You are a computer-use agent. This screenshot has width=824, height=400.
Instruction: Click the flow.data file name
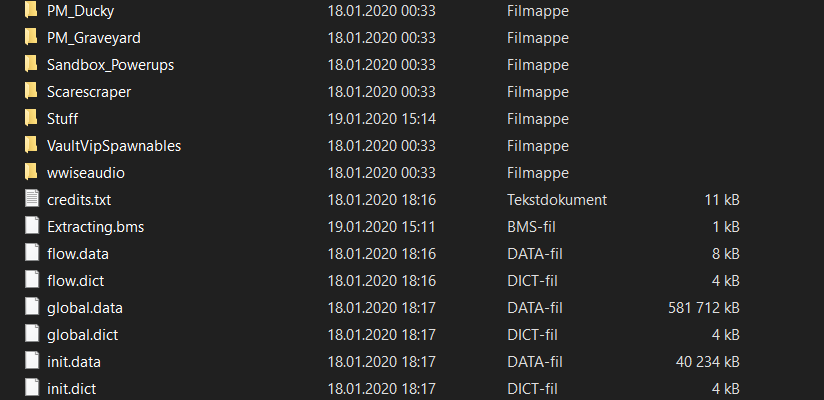pos(78,254)
